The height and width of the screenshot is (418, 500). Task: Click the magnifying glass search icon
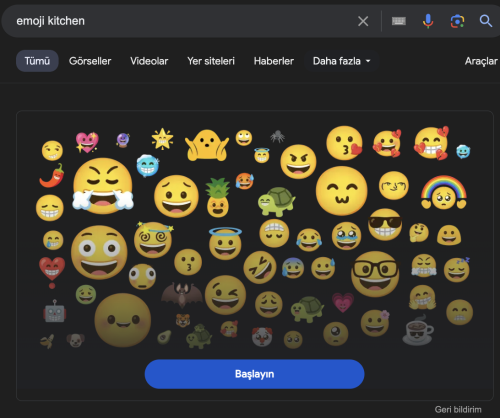click(486, 21)
